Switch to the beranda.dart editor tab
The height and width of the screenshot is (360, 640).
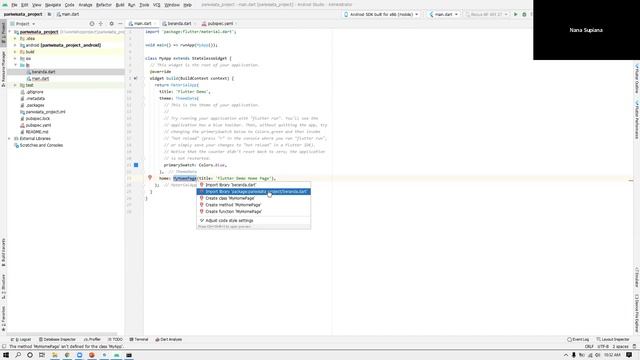point(179,24)
